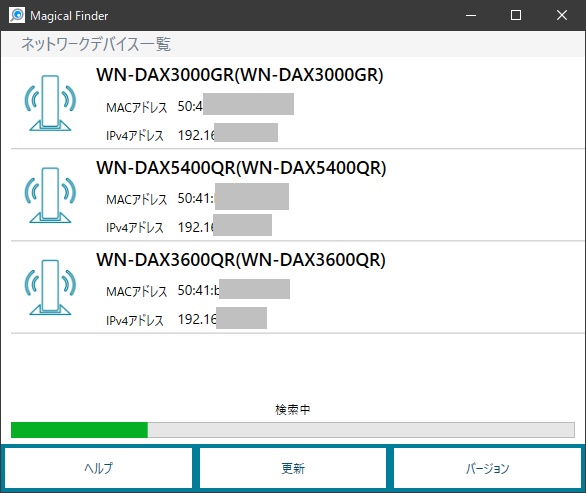The height and width of the screenshot is (493, 586).
Task: Click the WN-DAX3000GR MAC address value
Action: (235, 105)
